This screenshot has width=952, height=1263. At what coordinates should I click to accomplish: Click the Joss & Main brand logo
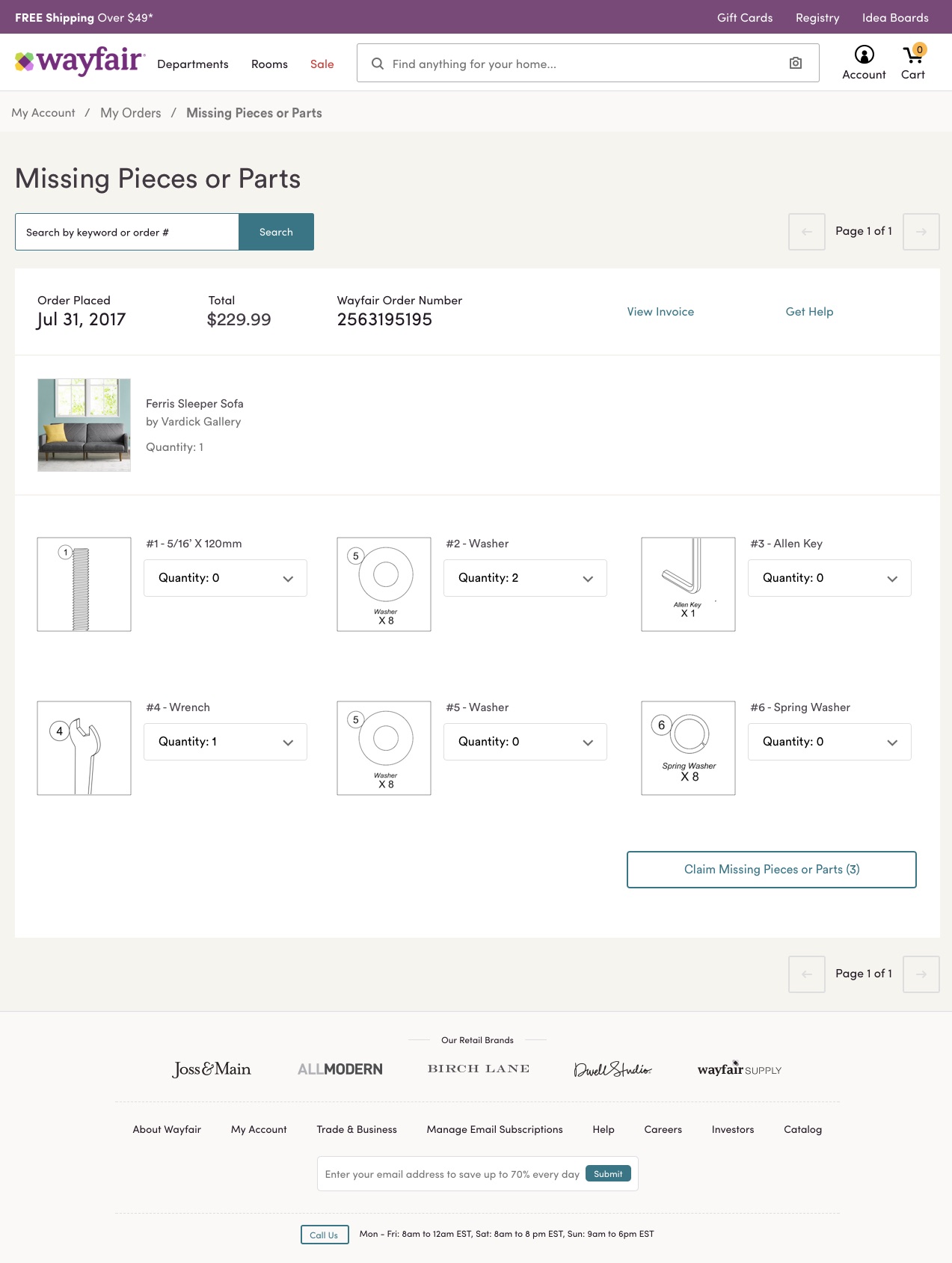click(212, 1069)
